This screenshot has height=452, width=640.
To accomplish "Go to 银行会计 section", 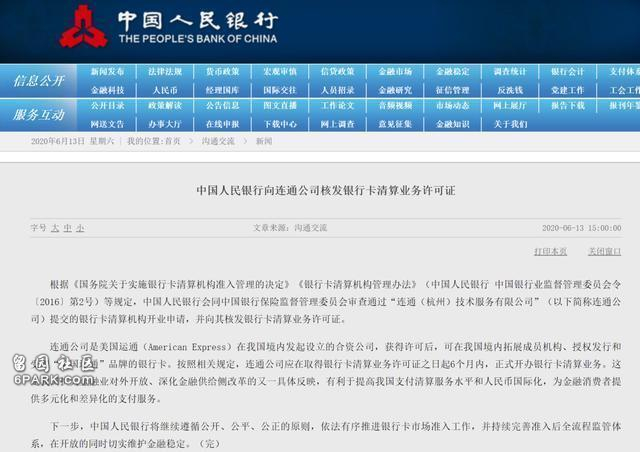I will [568, 72].
